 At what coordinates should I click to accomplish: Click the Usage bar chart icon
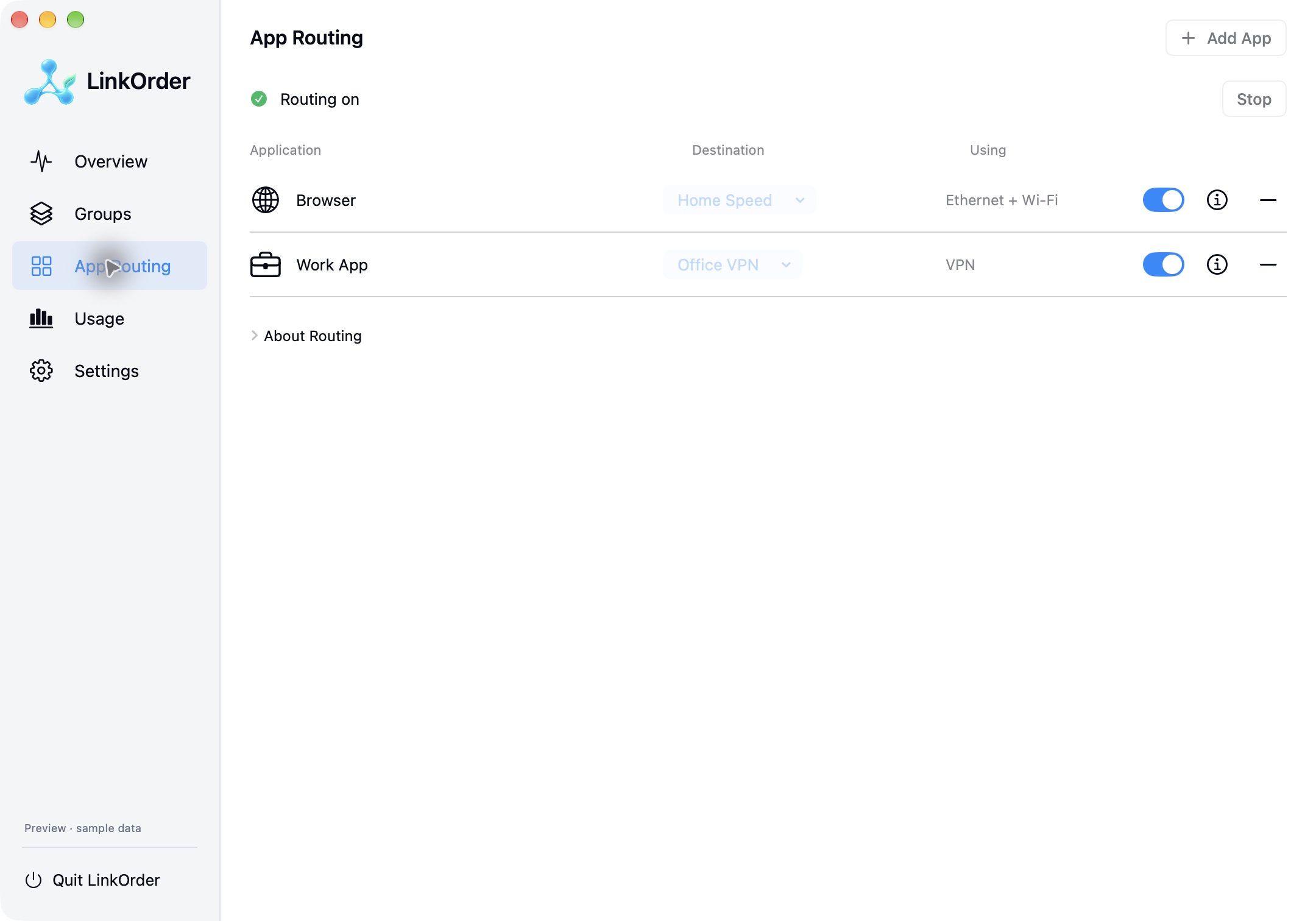[41, 319]
